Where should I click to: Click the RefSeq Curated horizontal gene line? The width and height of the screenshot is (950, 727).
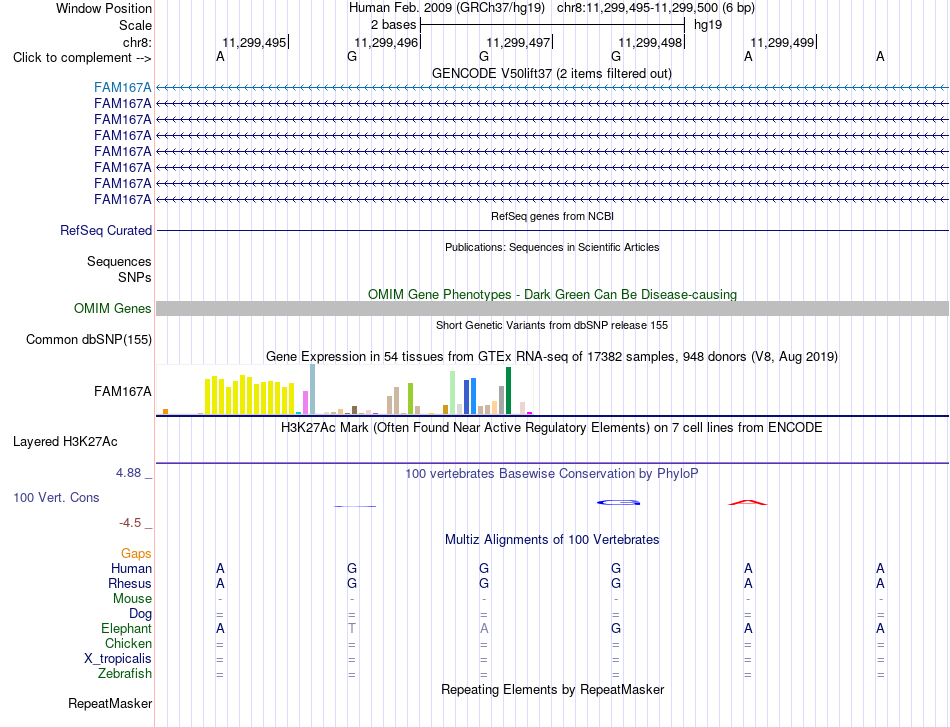click(x=552, y=230)
